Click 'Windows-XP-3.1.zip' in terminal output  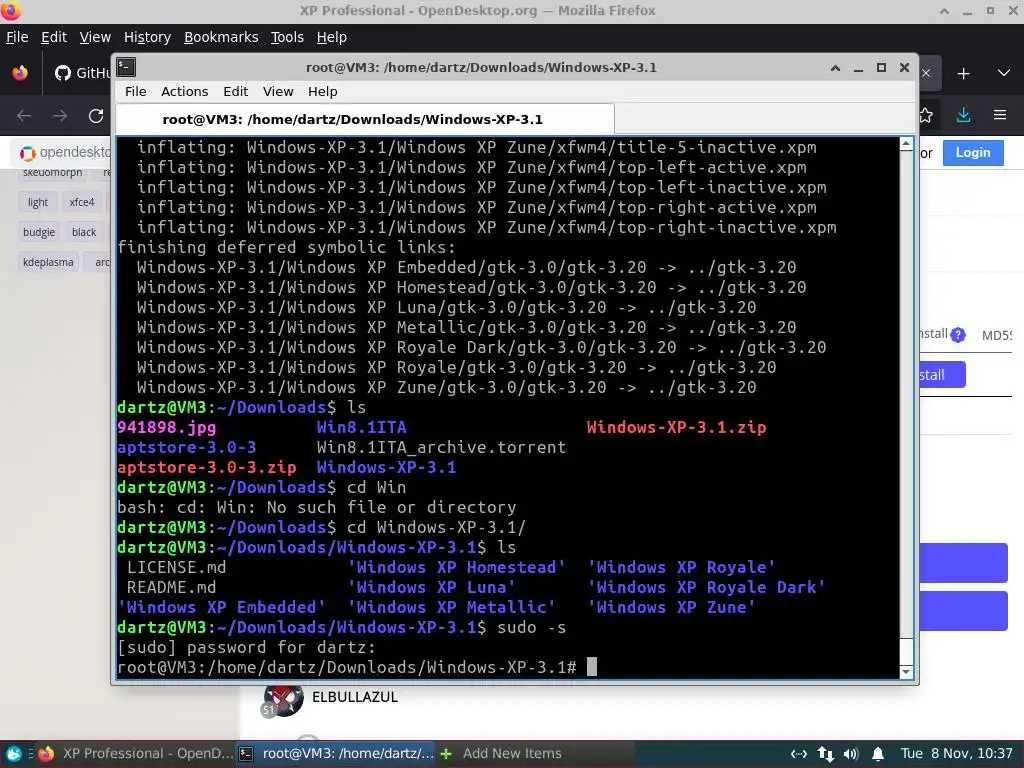(677, 428)
